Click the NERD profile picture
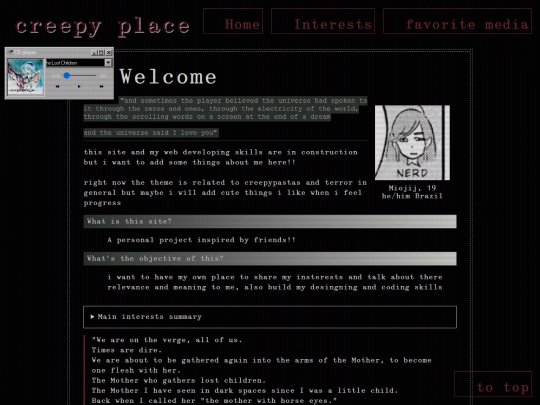This screenshot has height=405, width=540. [412, 143]
